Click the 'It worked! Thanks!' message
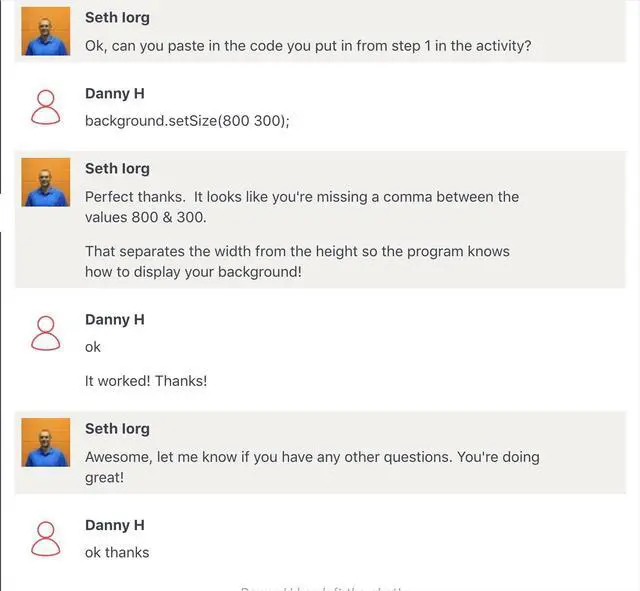Screen dimensions: 640x591 coord(146,381)
